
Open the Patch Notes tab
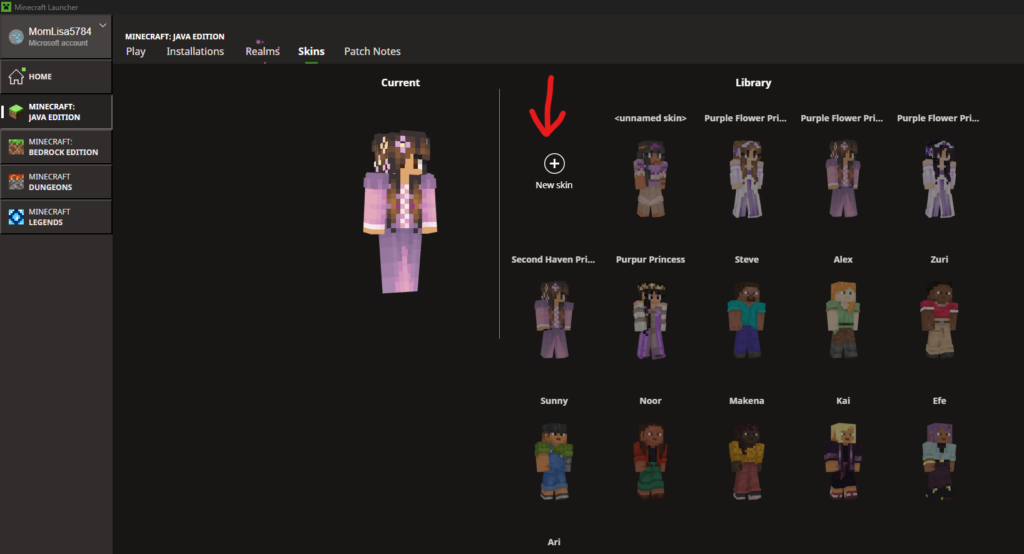coord(372,51)
